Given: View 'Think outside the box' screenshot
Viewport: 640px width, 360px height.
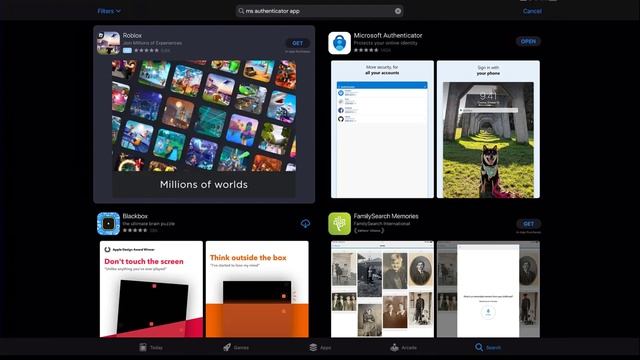Looking at the screenshot, I should 257,289.
